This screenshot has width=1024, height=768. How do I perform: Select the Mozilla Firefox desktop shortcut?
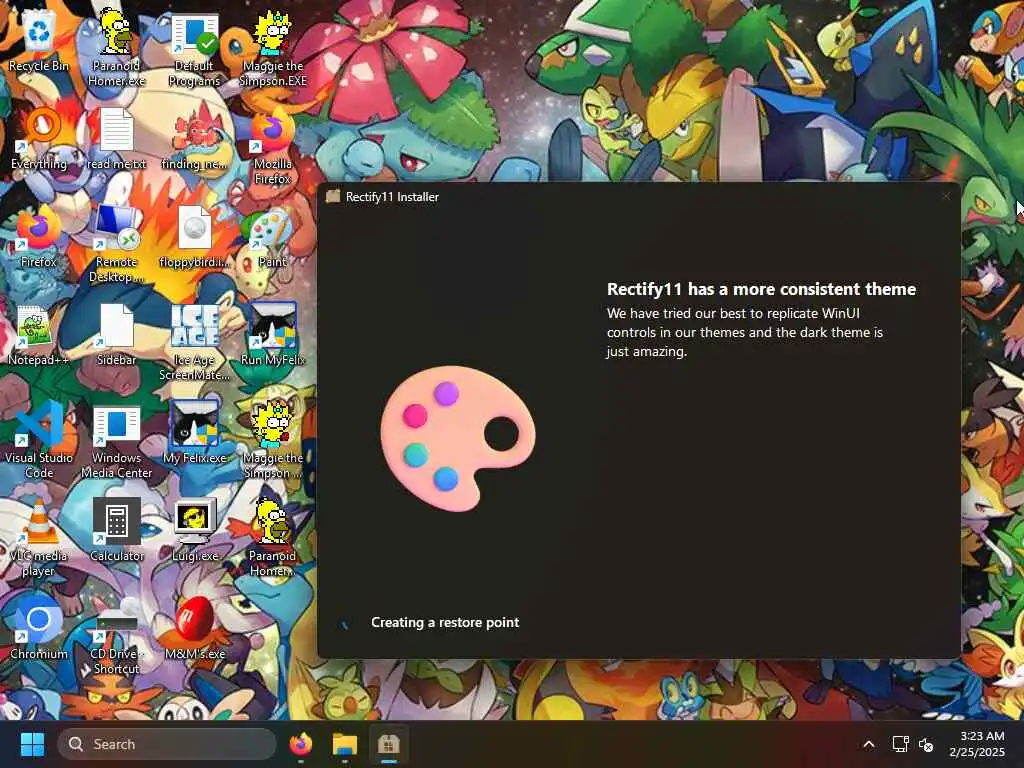click(x=273, y=146)
